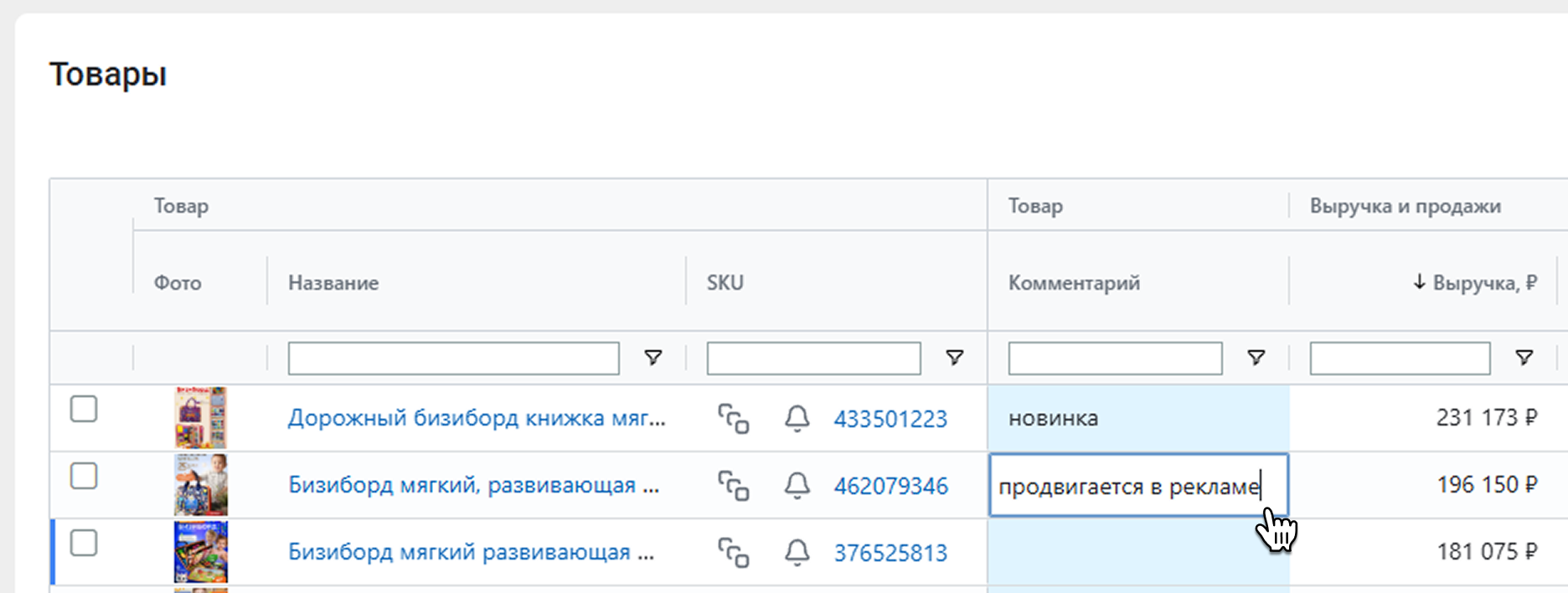Viewport: 1568px width, 593px height.
Task: Open filter options for SKU column
Action: 954,358
